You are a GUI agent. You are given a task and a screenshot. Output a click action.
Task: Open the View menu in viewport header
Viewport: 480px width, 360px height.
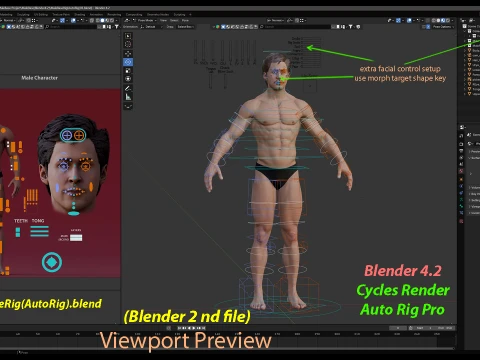point(163,20)
